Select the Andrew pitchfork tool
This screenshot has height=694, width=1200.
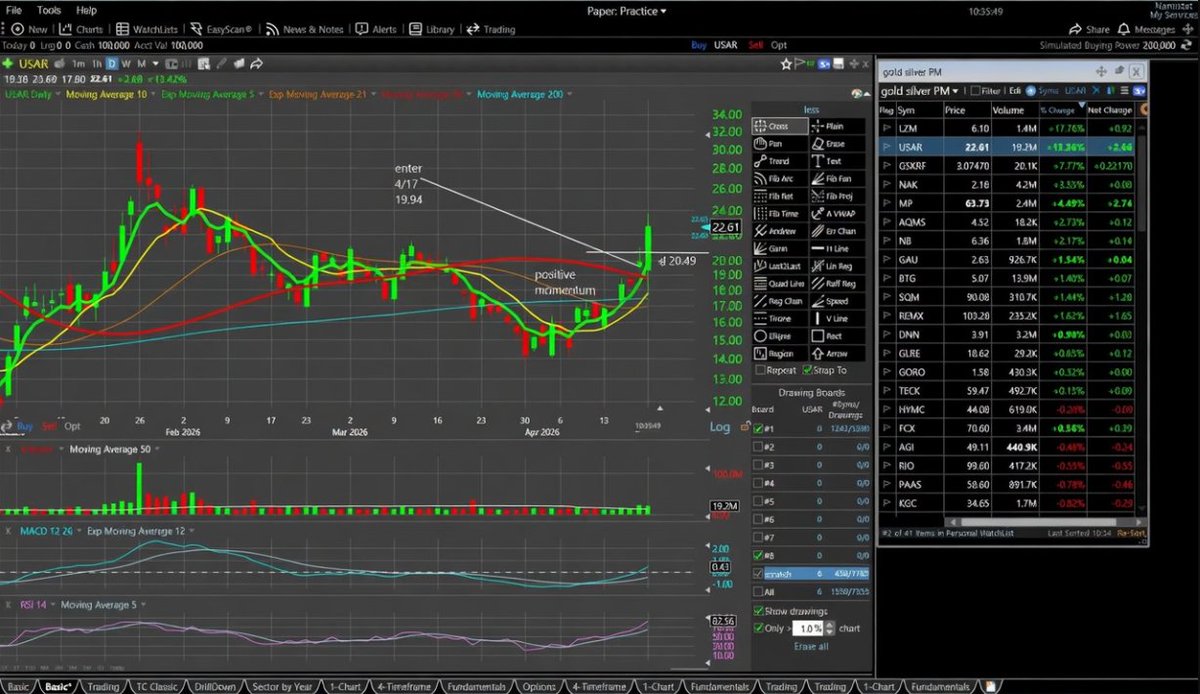click(781, 231)
